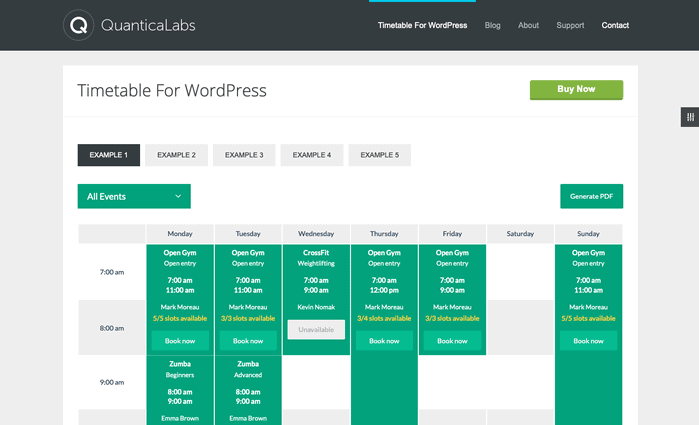The image size is (699, 425).
Task: Click Friday's 3/3 slots available text
Action: pyautogui.click(x=452, y=318)
